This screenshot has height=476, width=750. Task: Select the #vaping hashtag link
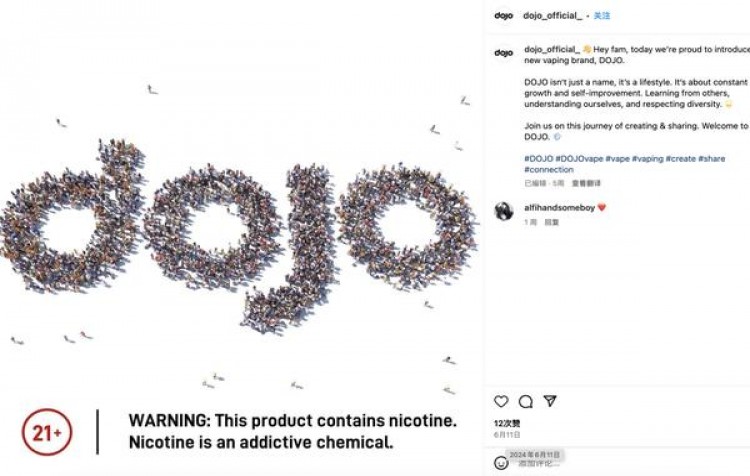tap(647, 159)
